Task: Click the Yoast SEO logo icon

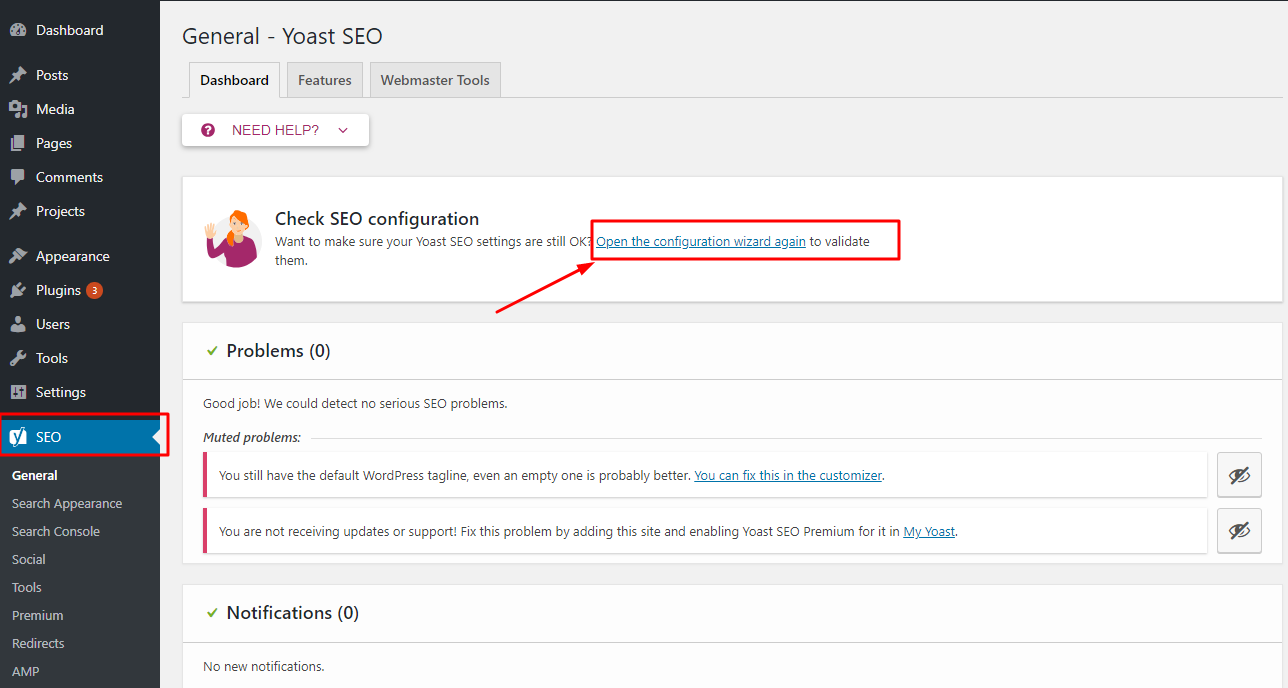Action: 18,437
